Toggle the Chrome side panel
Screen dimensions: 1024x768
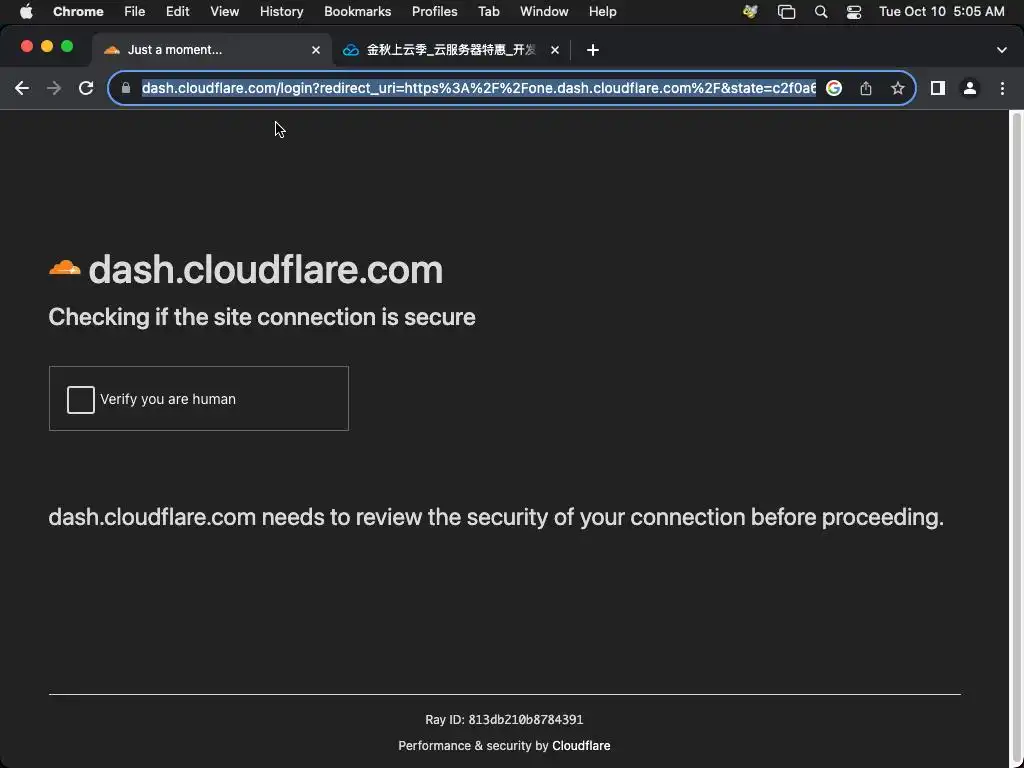(938, 88)
